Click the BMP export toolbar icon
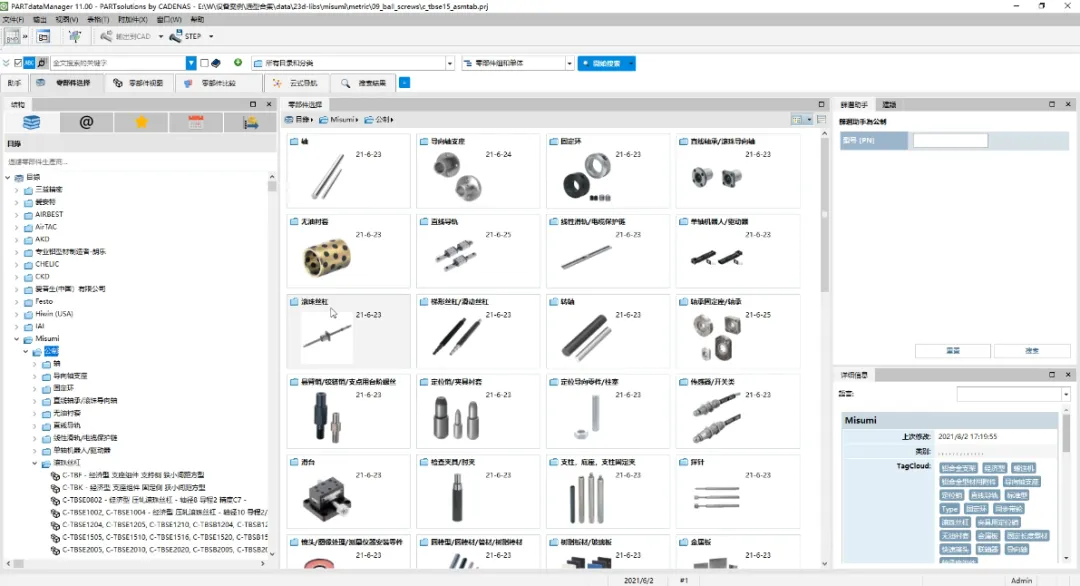 pyautogui.click(x=12, y=36)
